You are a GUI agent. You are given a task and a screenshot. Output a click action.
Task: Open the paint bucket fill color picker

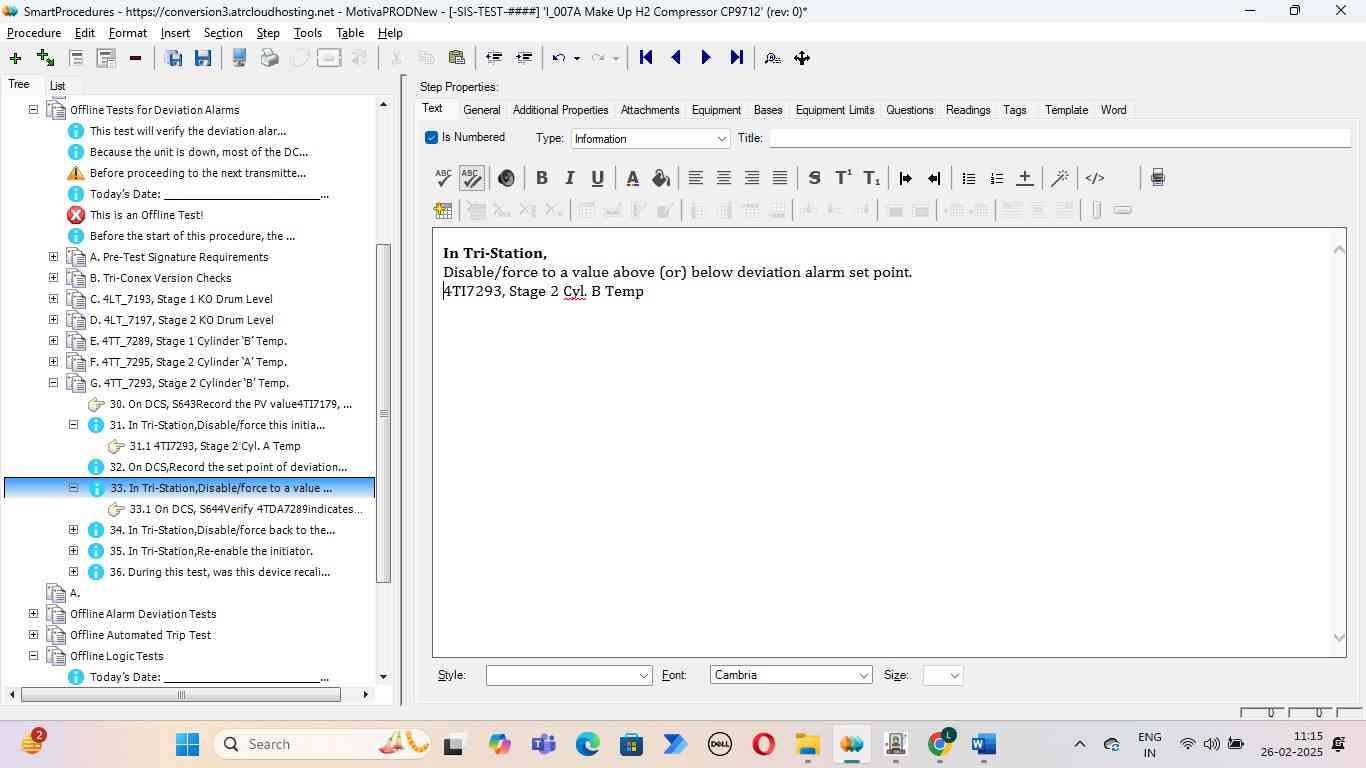point(660,178)
